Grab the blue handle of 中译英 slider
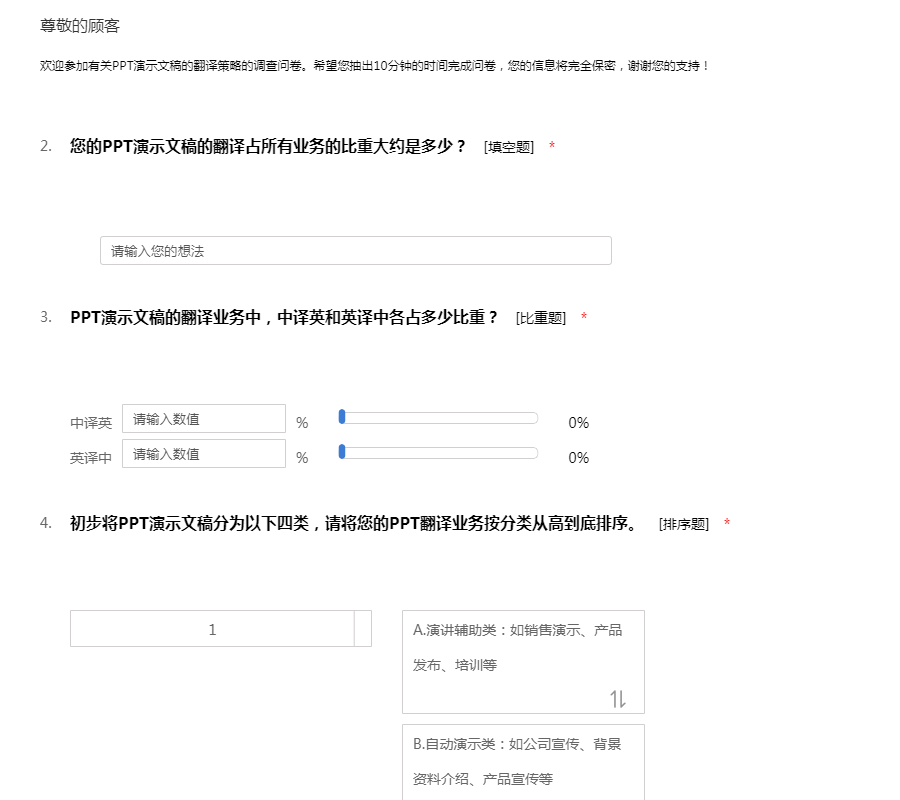 tap(342, 417)
